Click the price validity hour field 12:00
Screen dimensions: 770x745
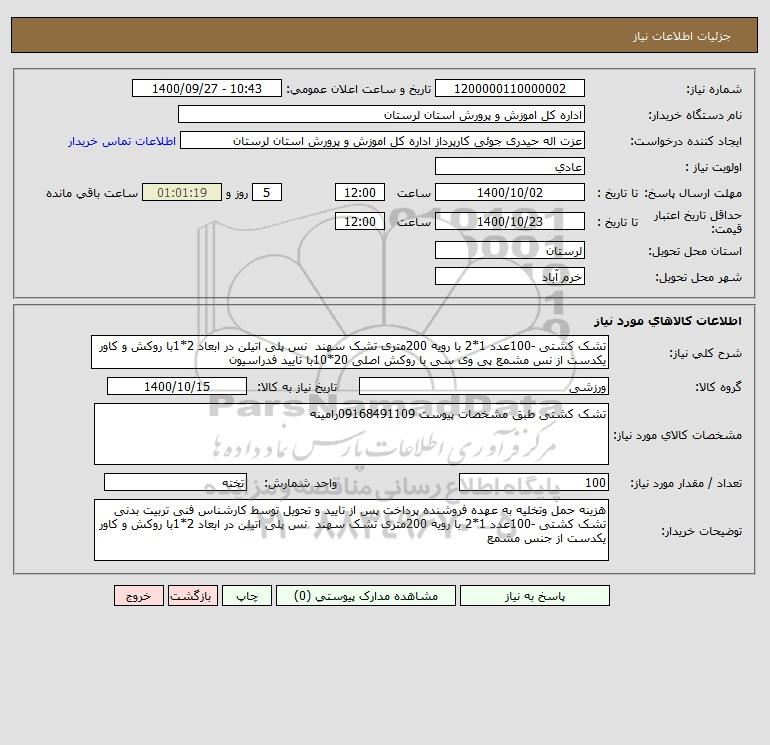[359, 221]
